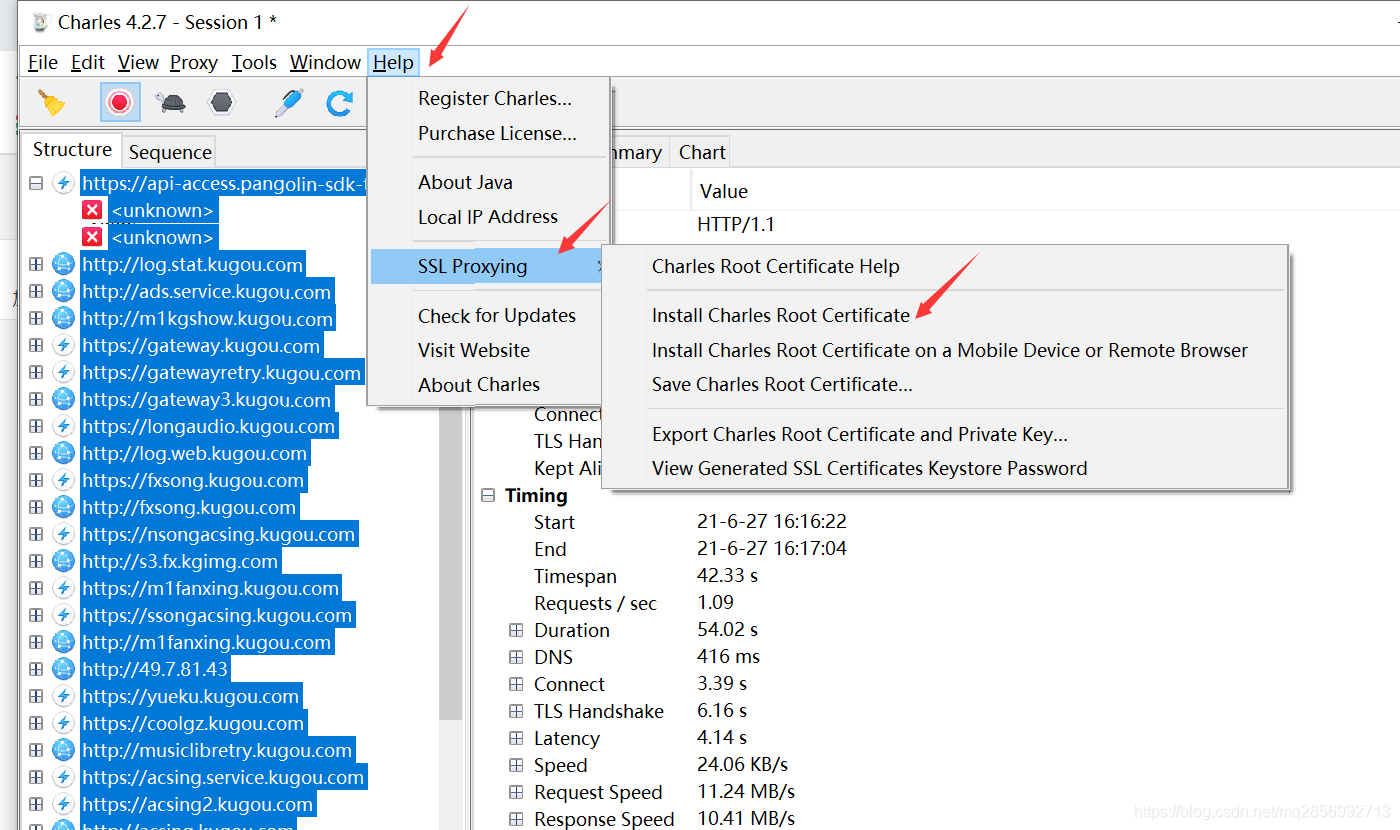Open the Tools menu
The image size is (1400, 830).
[x=254, y=62]
